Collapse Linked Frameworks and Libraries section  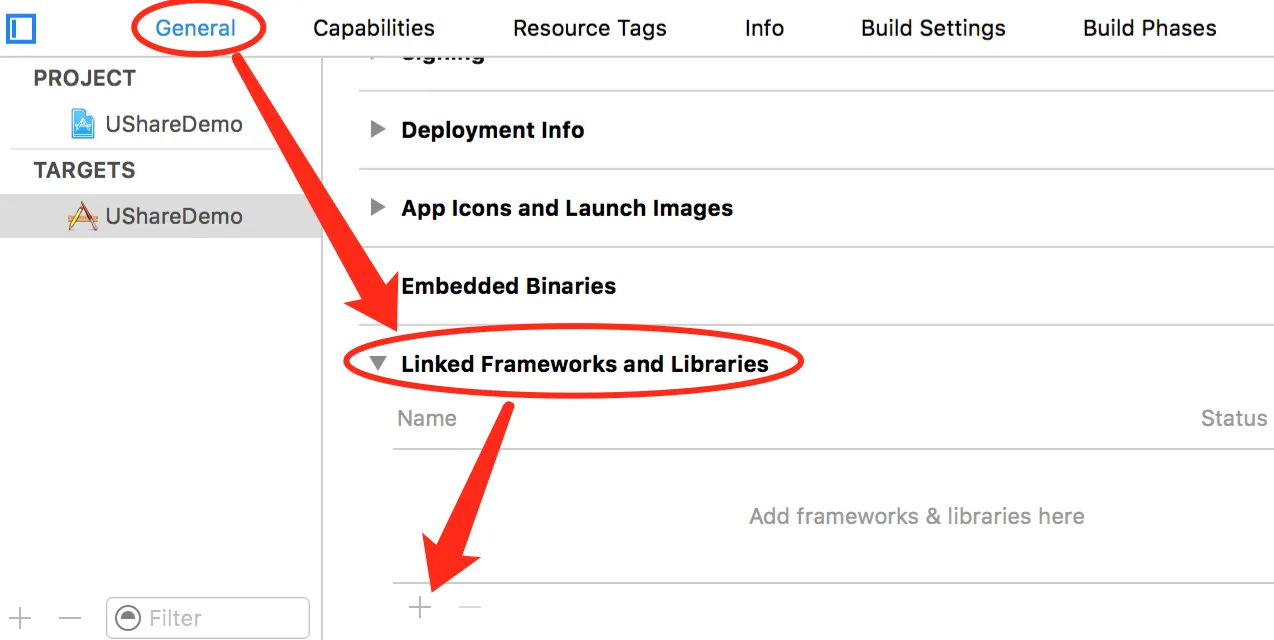378,364
